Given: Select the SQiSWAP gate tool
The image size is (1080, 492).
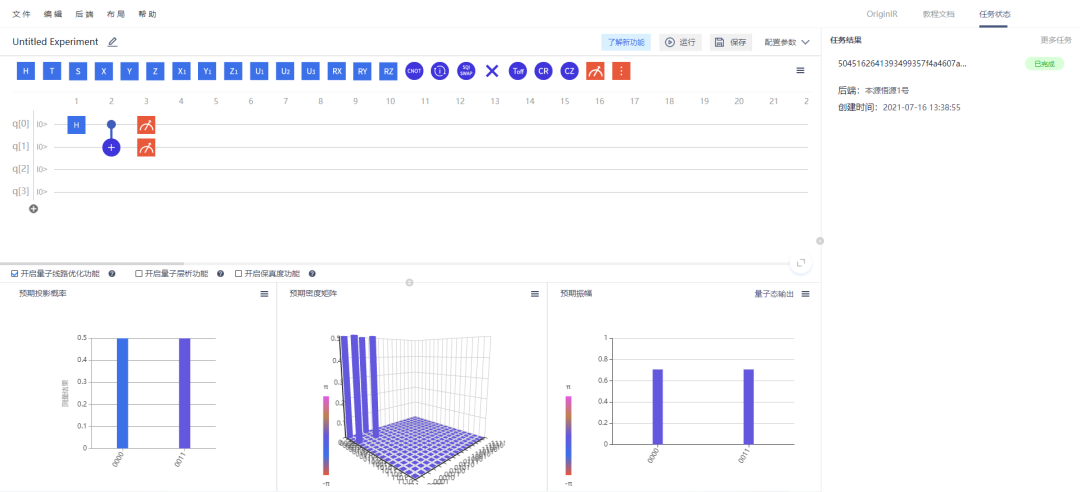Looking at the screenshot, I should (466, 71).
